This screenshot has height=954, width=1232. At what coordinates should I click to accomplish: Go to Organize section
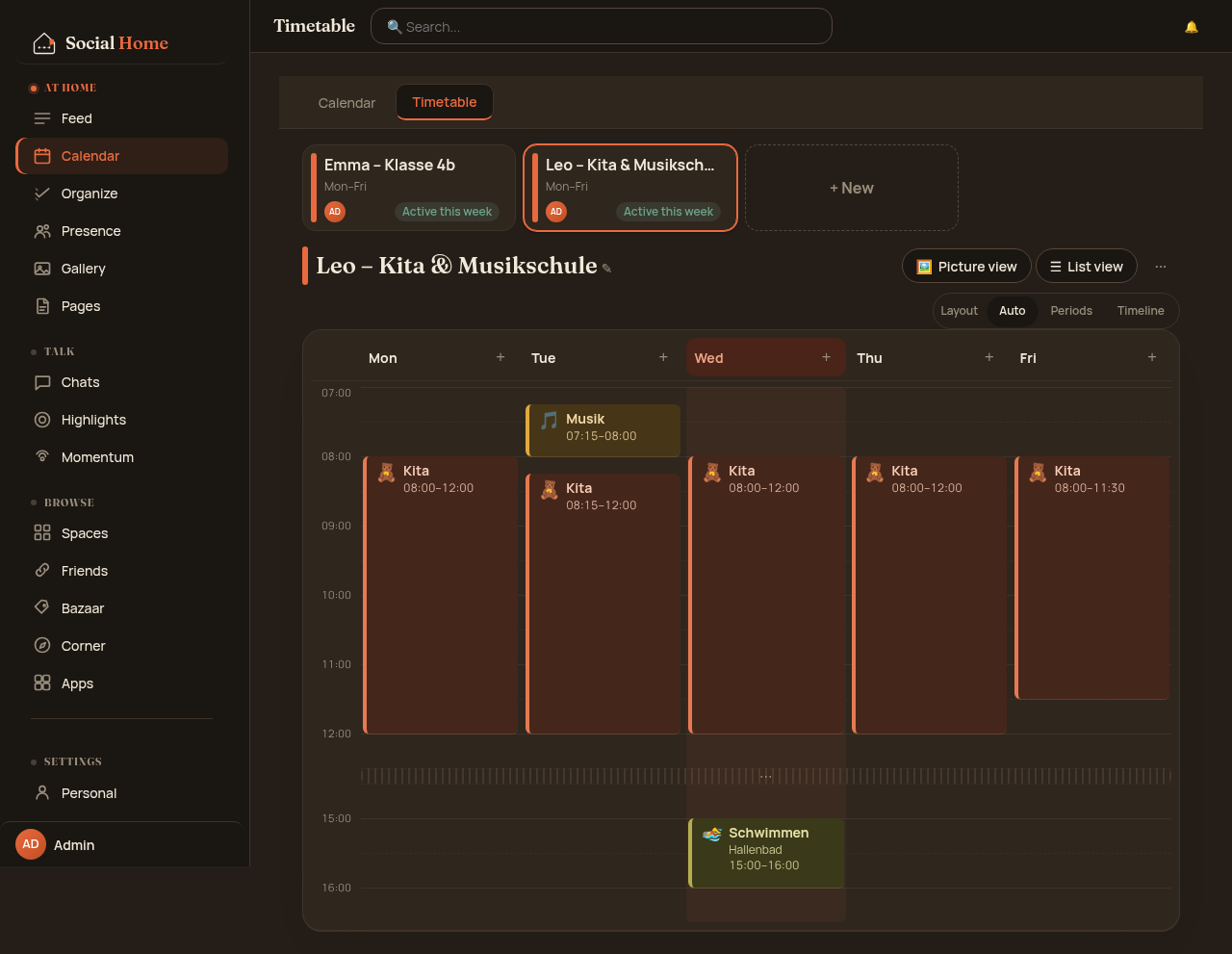122,193
